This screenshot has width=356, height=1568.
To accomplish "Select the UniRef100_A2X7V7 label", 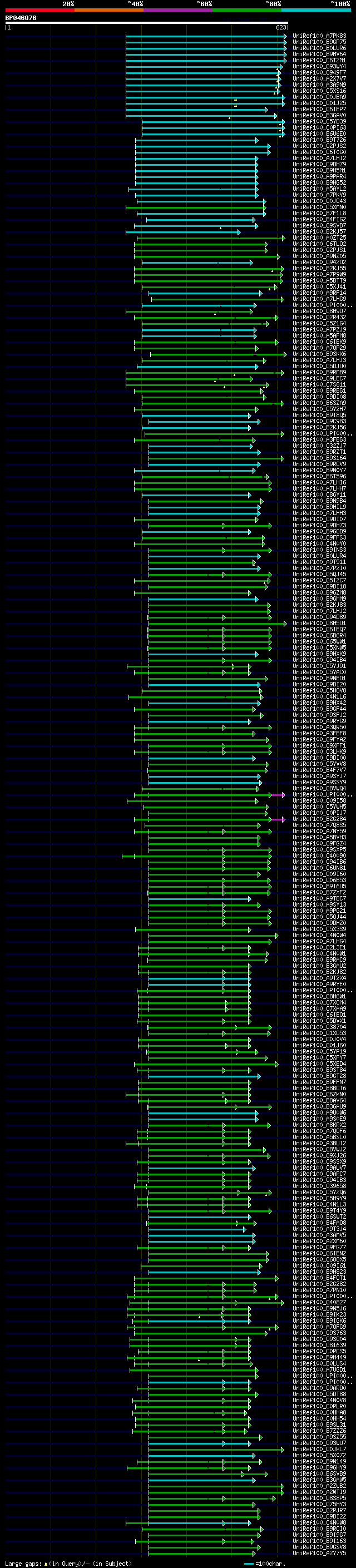I will pyautogui.click(x=319, y=78).
